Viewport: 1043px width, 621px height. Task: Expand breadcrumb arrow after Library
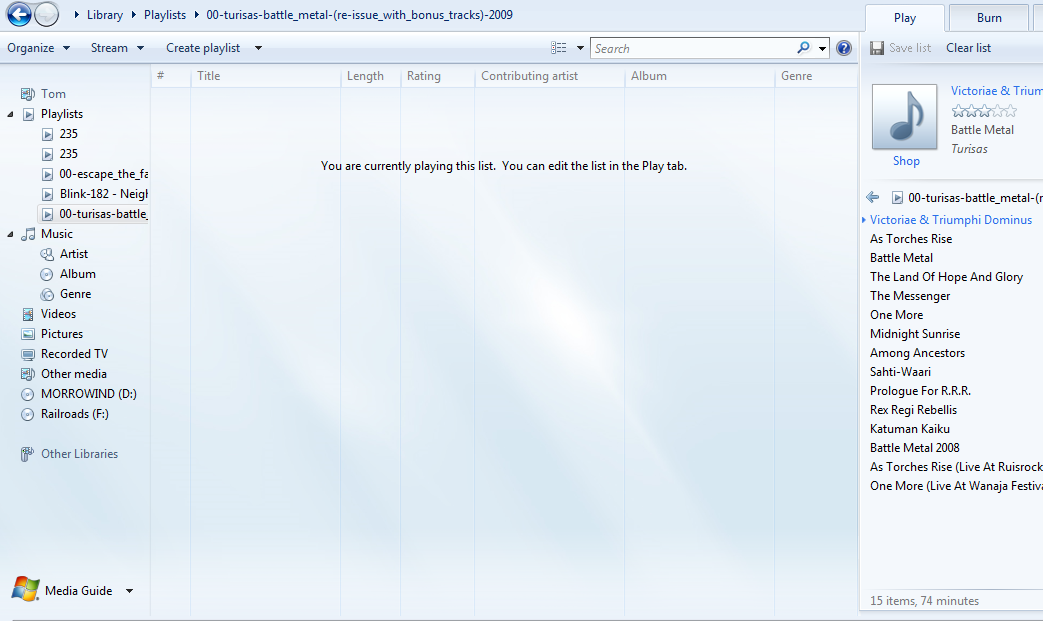click(133, 15)
